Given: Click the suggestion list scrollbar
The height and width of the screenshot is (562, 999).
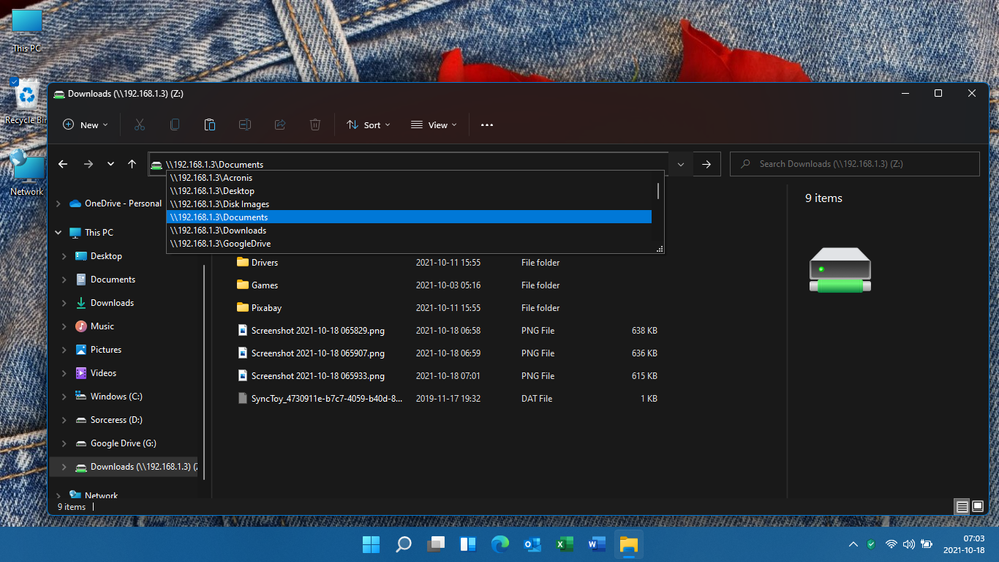Looking at the screenshot, I should pos(658,191).
